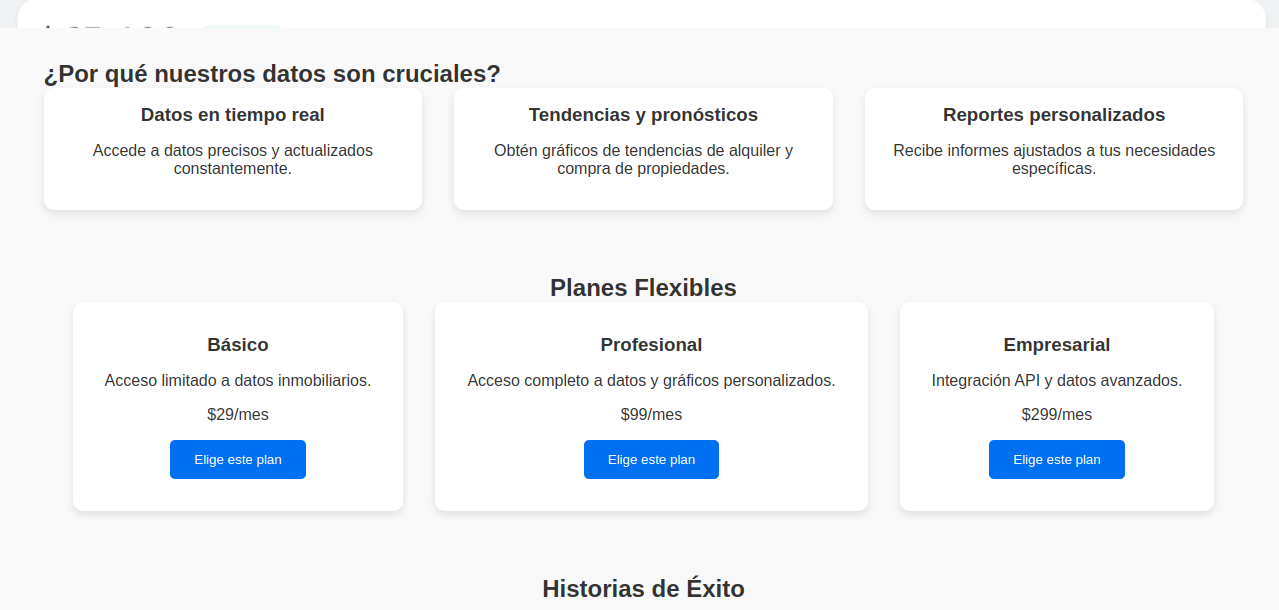Screen dimensions: 1279x610
Task: Click the $99/mes price label
Action: 651,415
